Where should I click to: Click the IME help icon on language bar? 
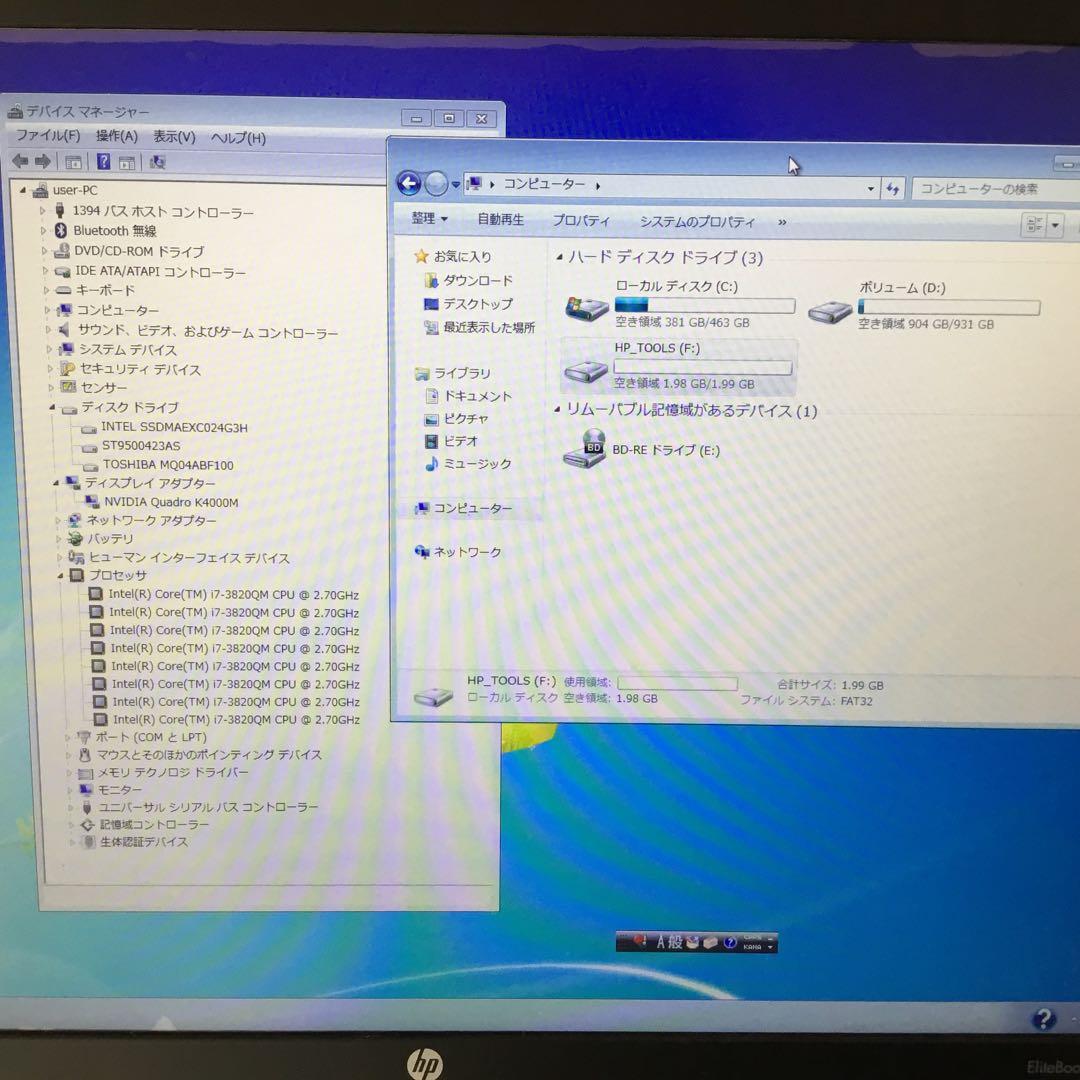coord(731,941)
